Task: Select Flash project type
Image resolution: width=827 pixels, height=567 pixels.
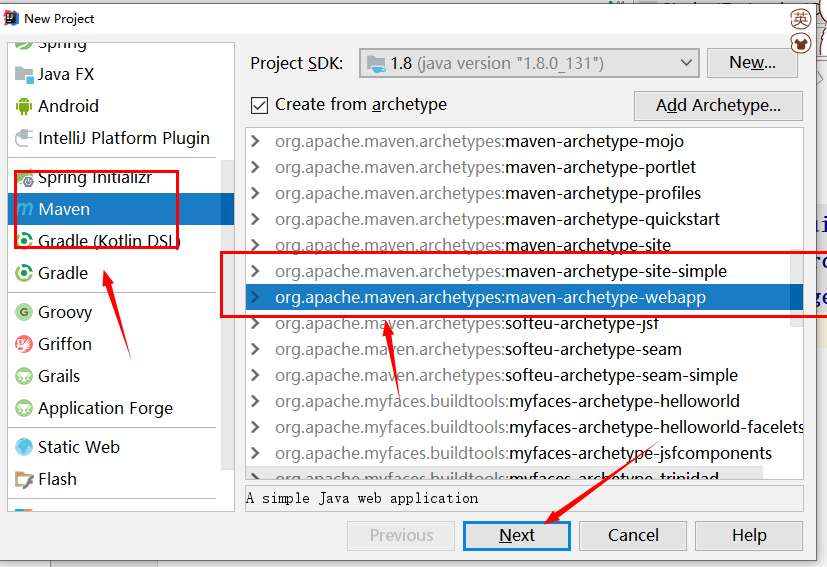Action: click(x=57, y=479)
